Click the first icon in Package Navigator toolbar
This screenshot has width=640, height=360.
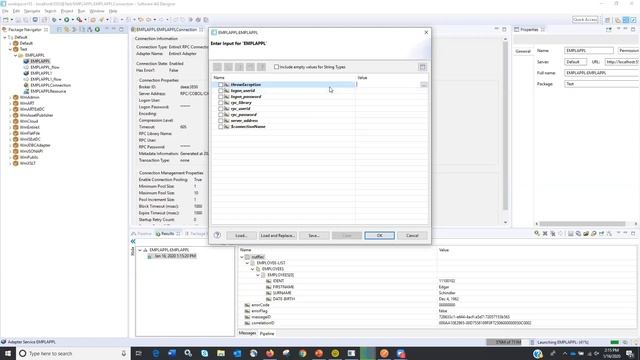click(x=59, y=29)
